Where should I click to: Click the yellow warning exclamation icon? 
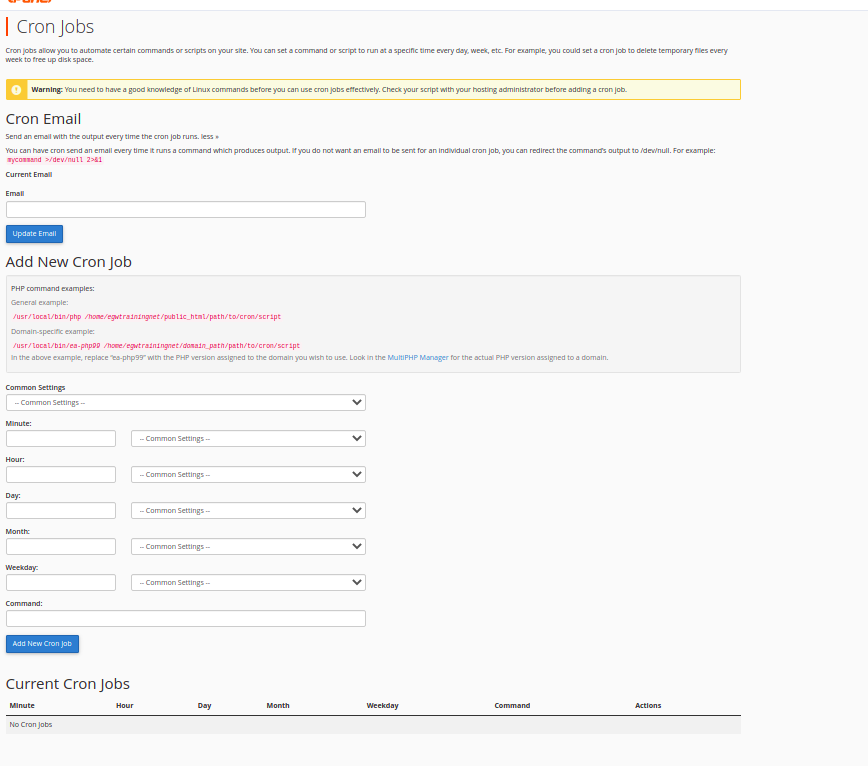pos(16,89)
